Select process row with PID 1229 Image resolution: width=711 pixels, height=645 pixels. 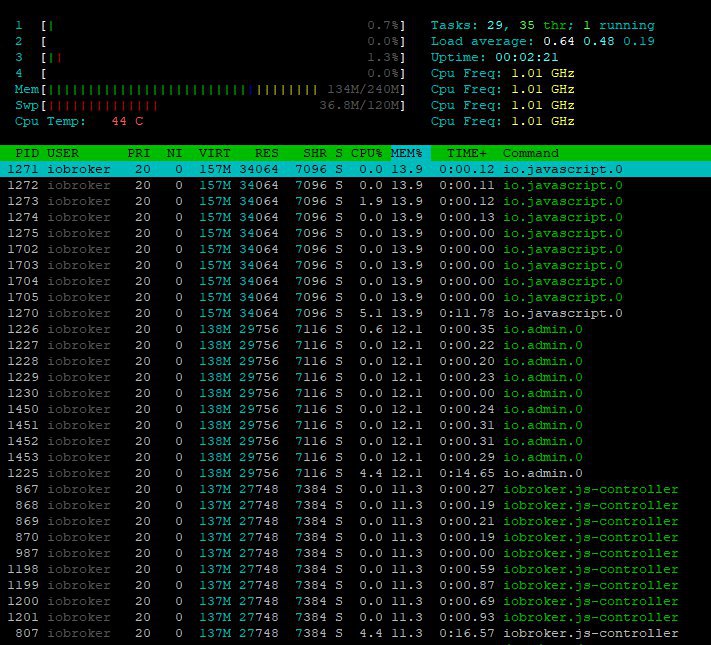pos(356,377)
